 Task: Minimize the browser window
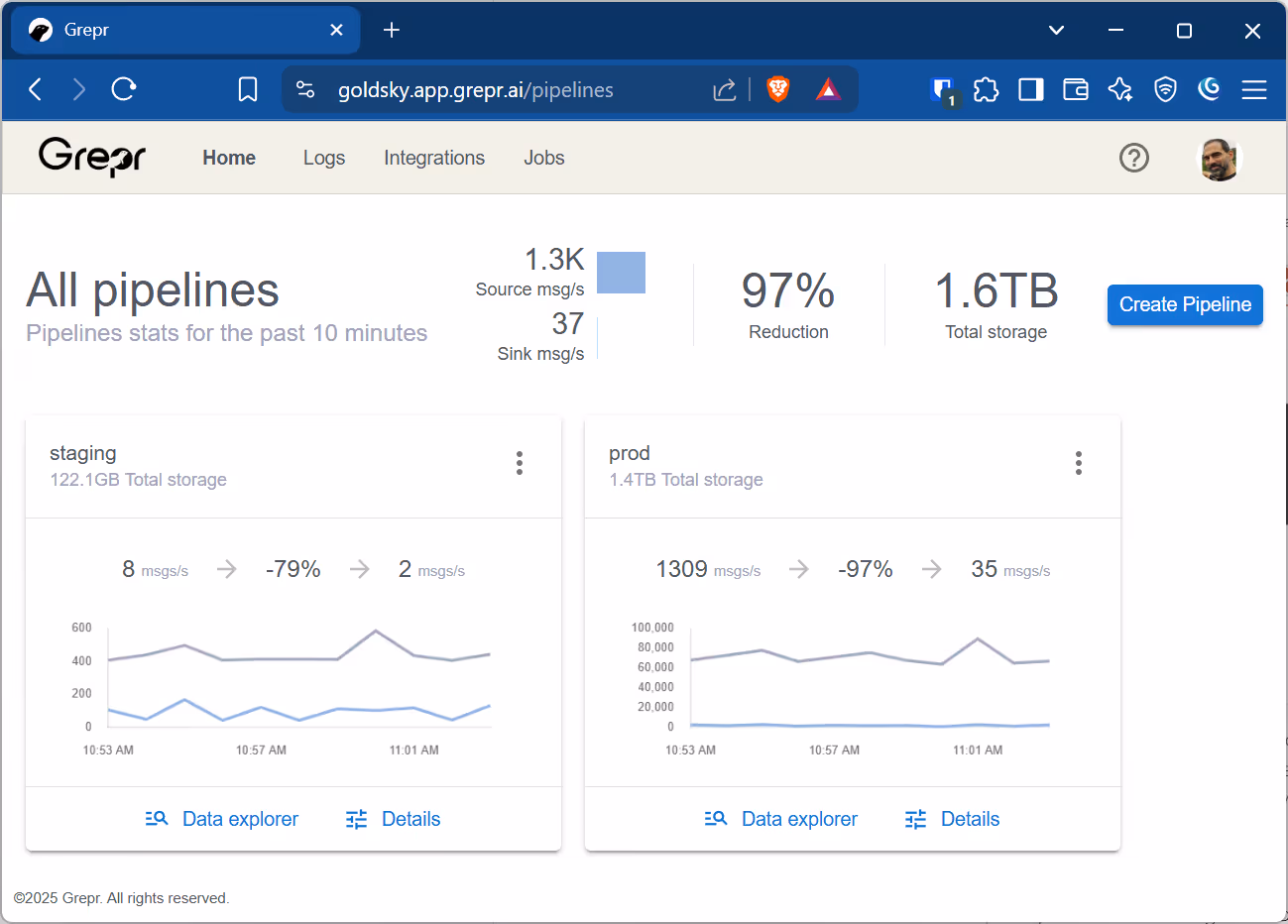tap(1115, 30)
